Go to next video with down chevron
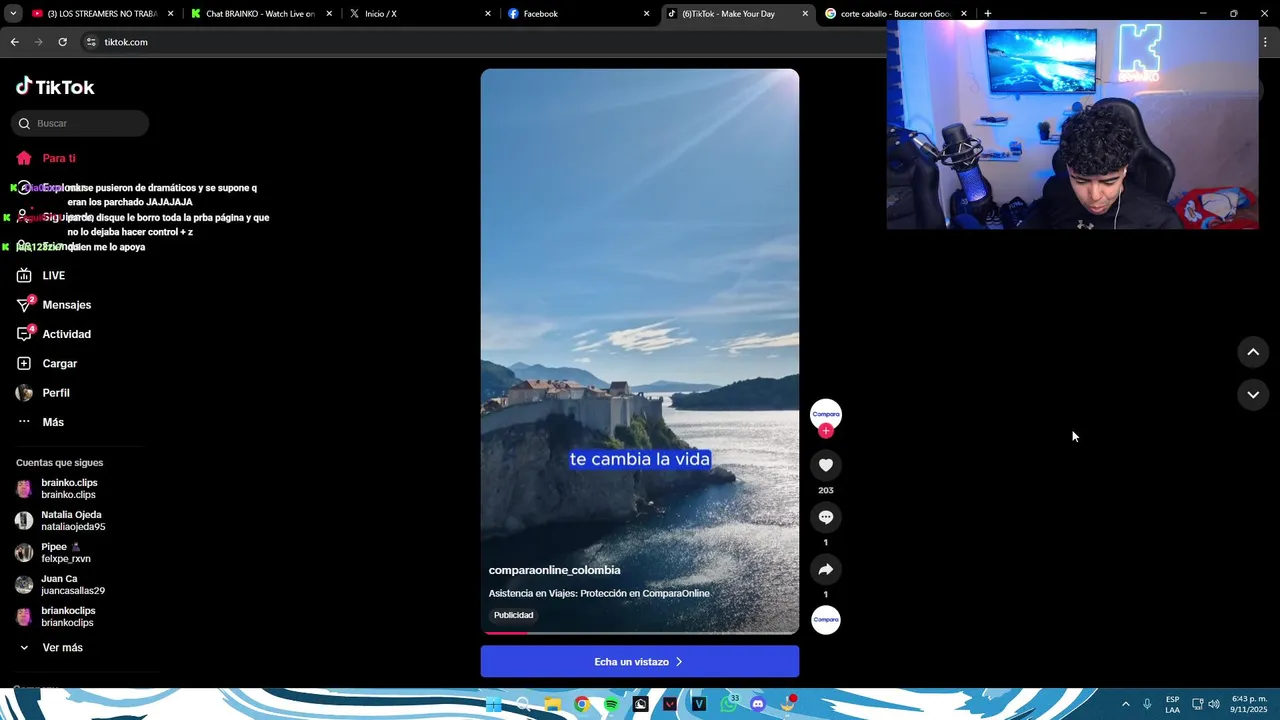This screenshot has height=720, width=1280. [x=1253, y=395]
